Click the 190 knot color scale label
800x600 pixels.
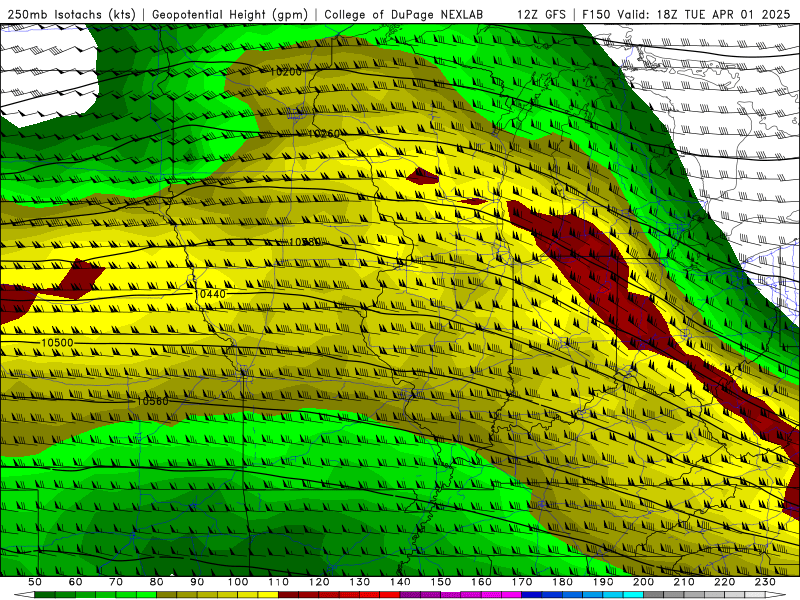tap(603, 582)
